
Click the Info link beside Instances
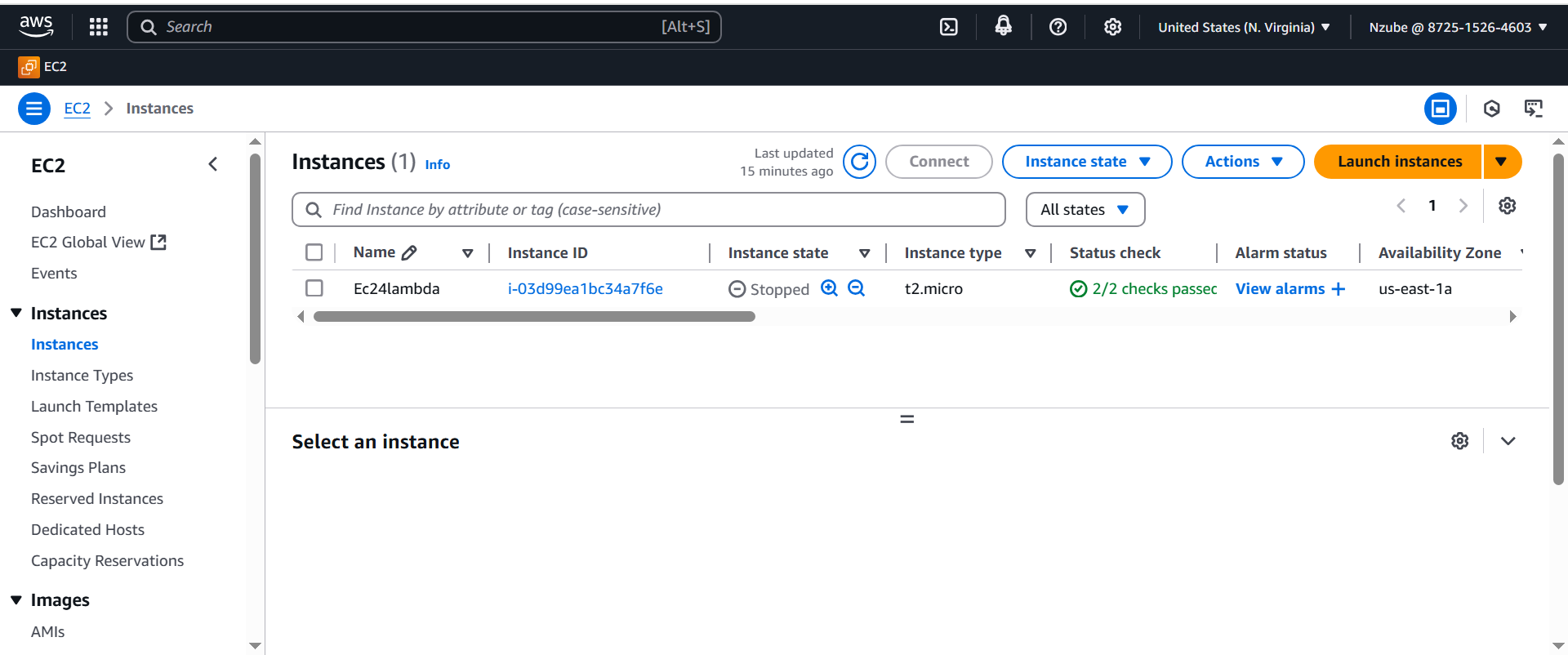(x=437, y=165)
